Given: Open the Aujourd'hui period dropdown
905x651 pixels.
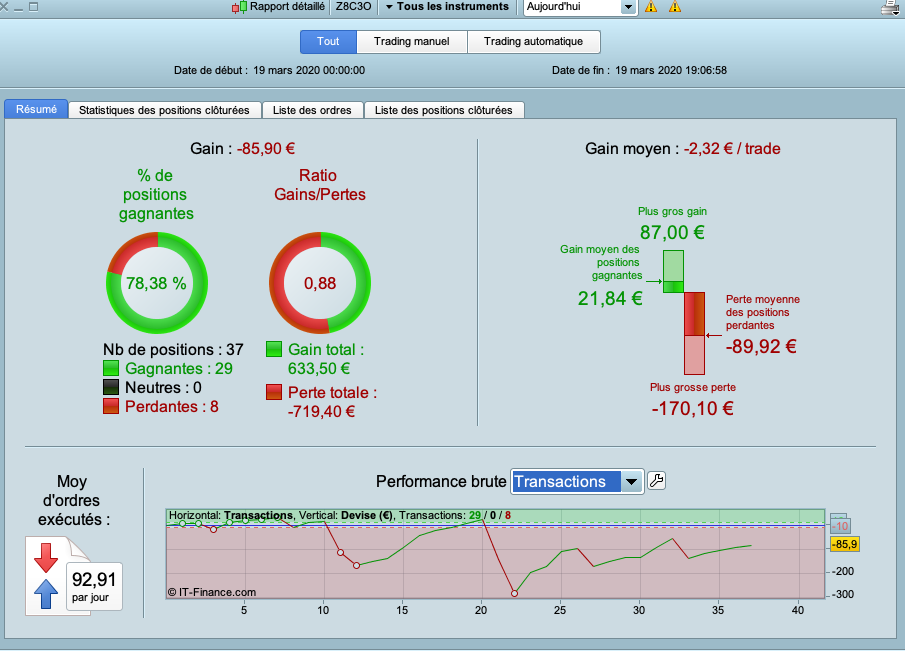Looking at the screenshot, I should coord(627,8).
